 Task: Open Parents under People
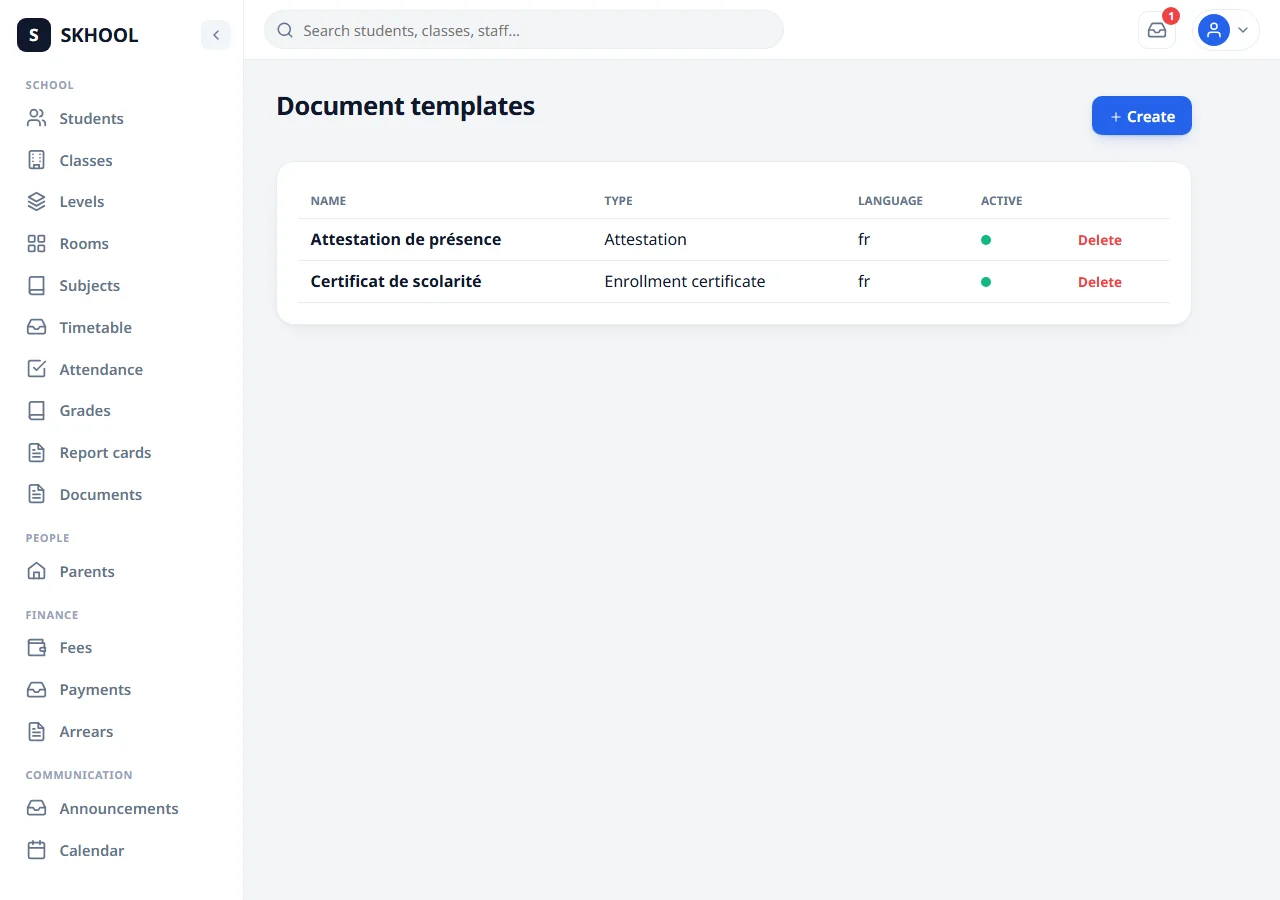point(87,571)
